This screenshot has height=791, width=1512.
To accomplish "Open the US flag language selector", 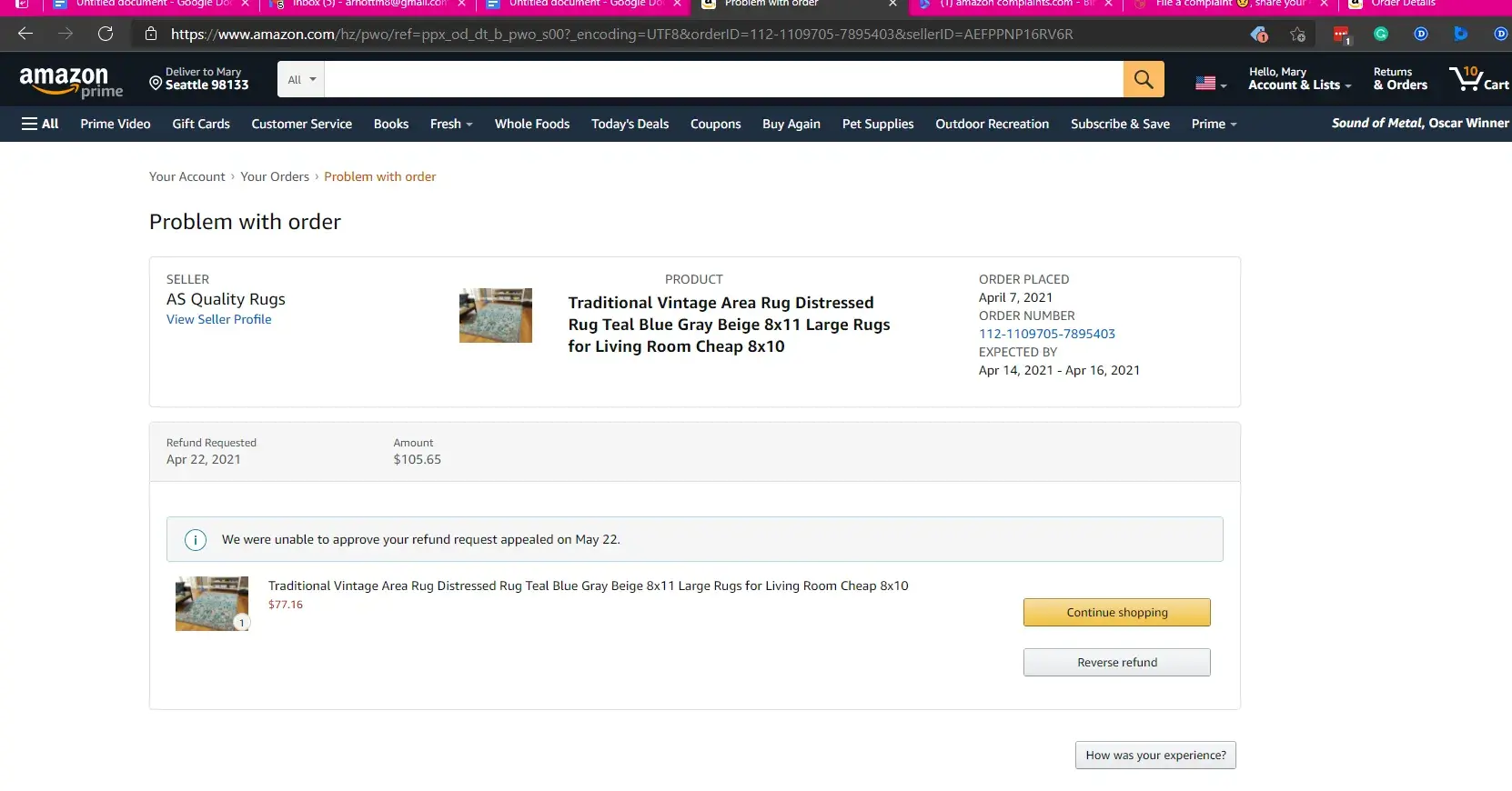I will pos(1211,83).
